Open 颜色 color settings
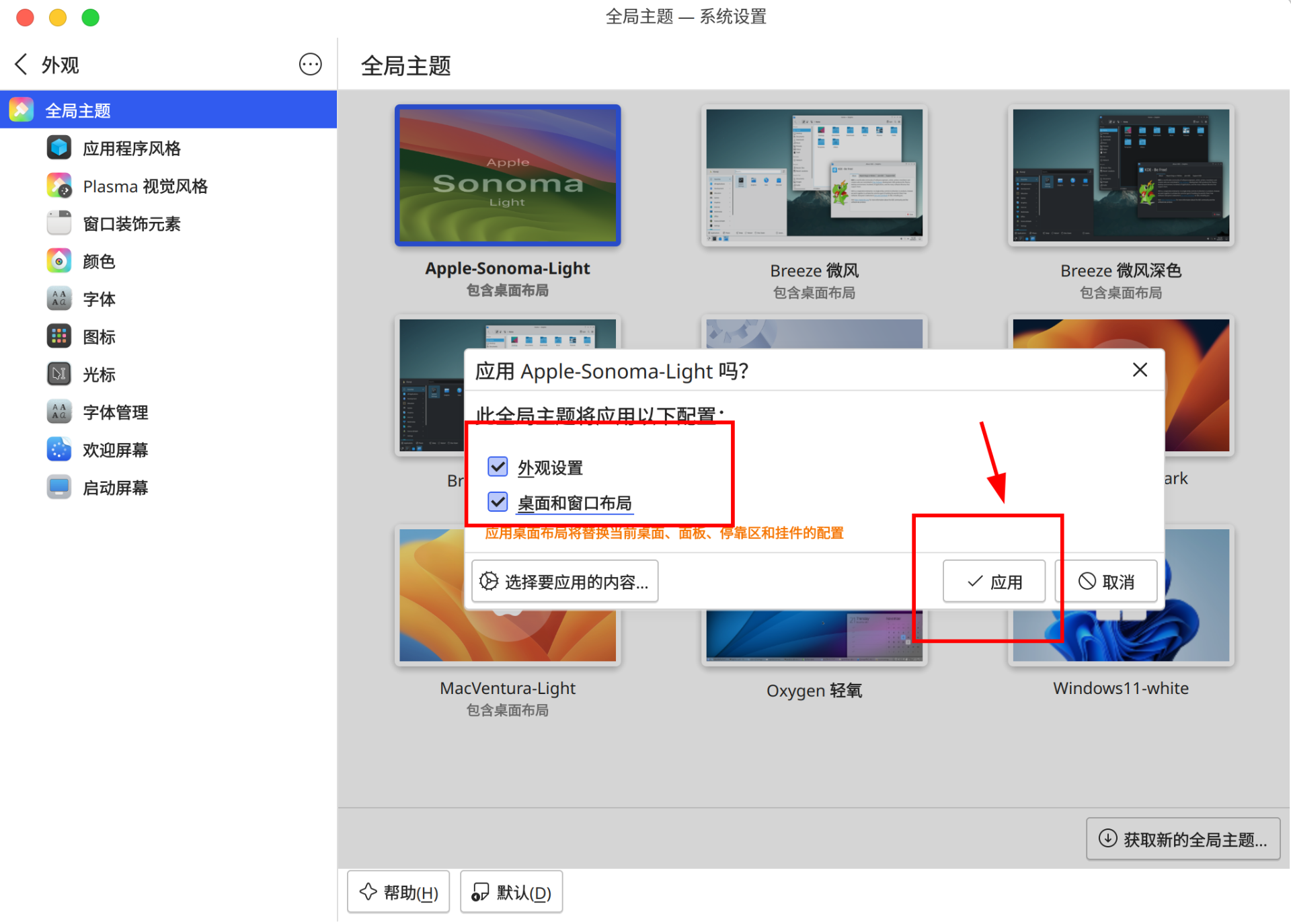 coord(98,261)
